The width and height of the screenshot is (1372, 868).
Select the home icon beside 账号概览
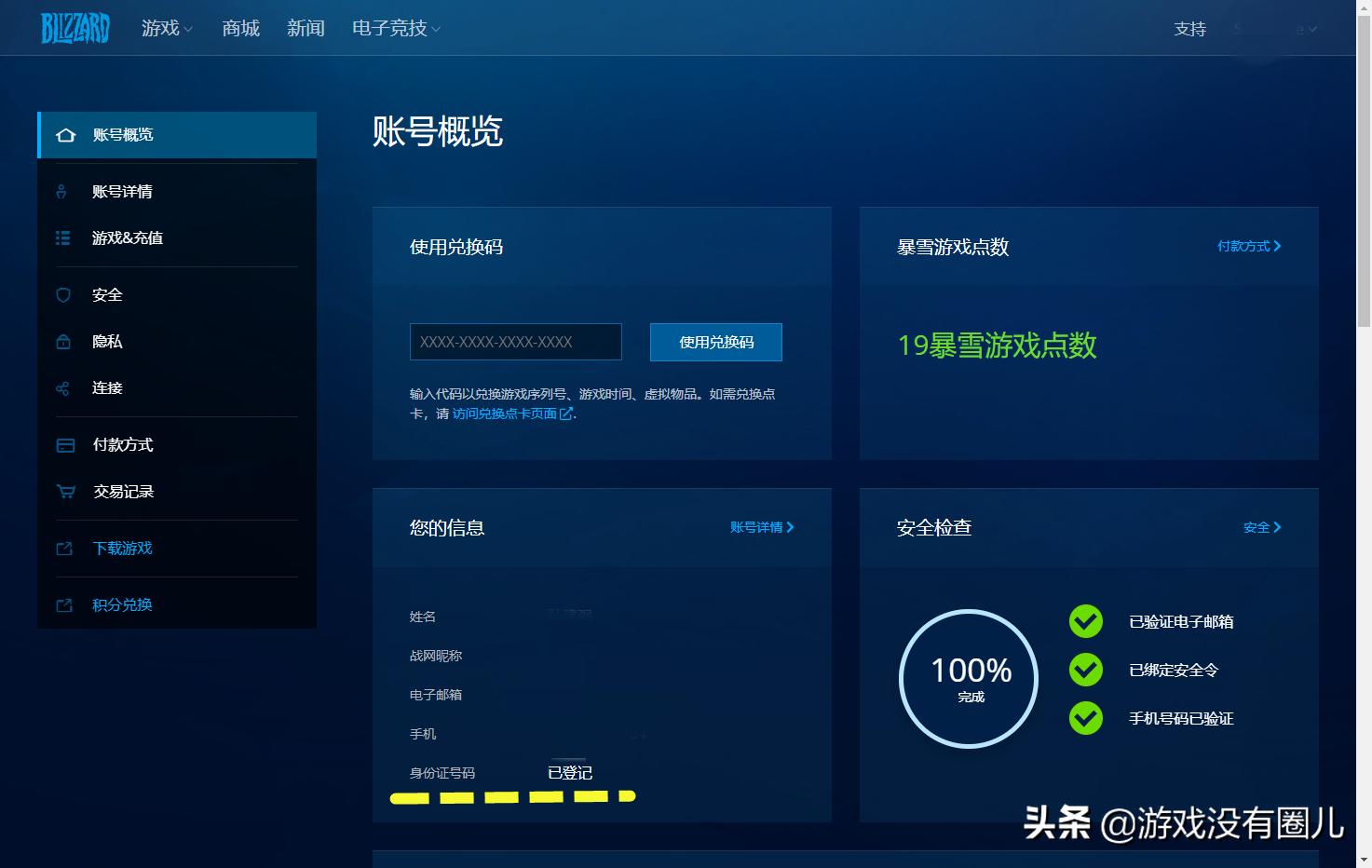coord(64,134)
